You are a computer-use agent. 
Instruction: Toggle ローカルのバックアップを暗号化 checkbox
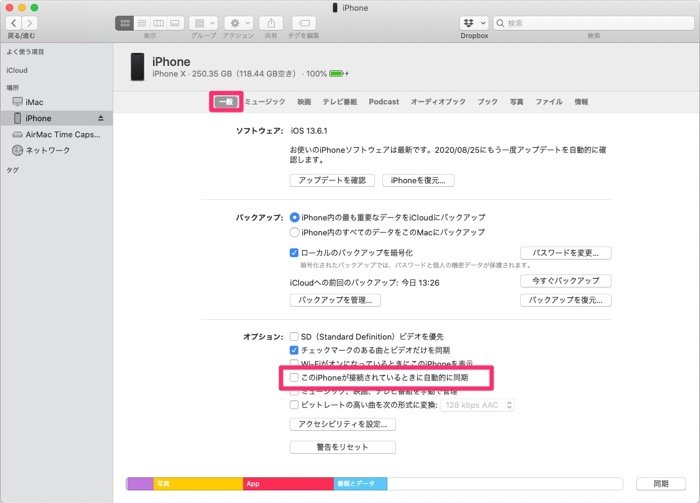pos(294,253)
